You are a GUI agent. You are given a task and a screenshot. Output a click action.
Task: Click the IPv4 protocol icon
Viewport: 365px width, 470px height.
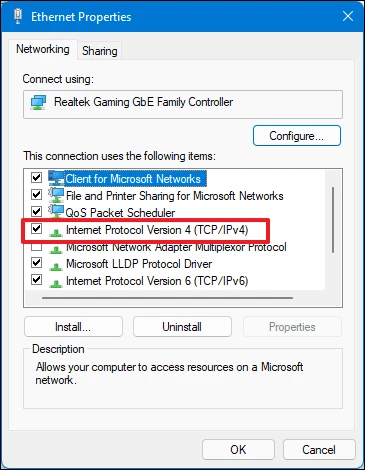tap(56, 232)
